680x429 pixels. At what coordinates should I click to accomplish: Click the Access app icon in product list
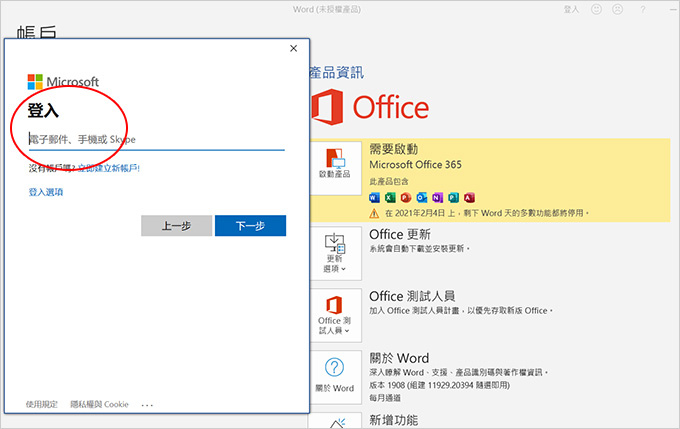pyautogui.click(x=469, y=198)
